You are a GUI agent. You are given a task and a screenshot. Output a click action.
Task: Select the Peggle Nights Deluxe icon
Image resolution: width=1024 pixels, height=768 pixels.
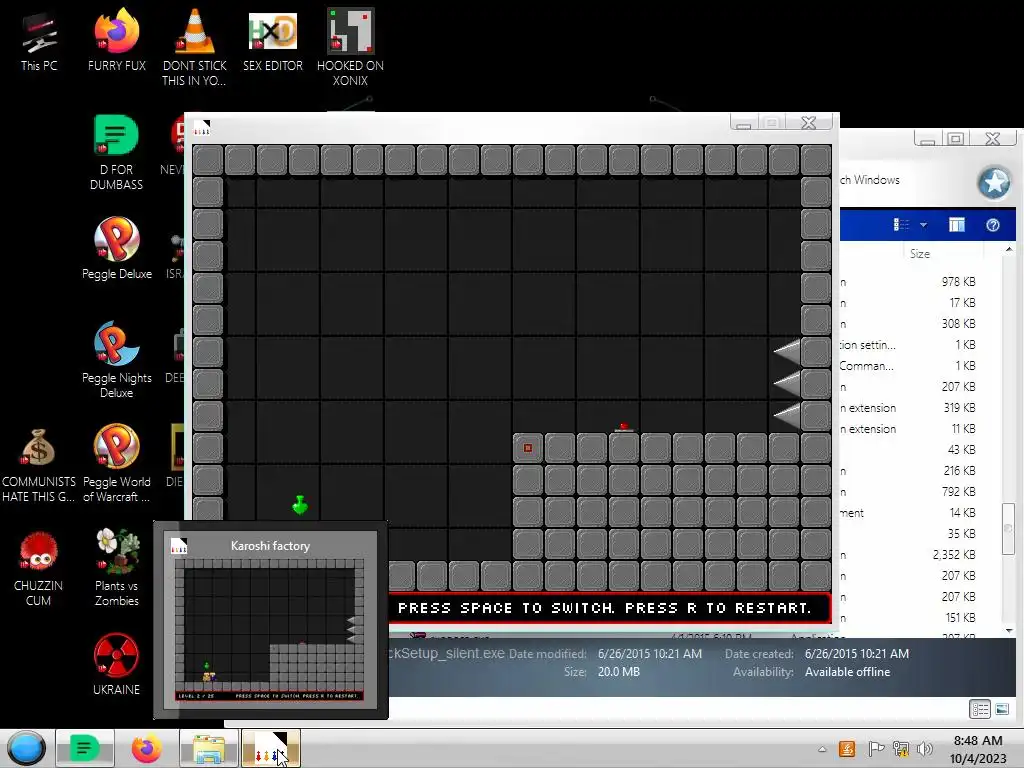[x=117, y=360]
